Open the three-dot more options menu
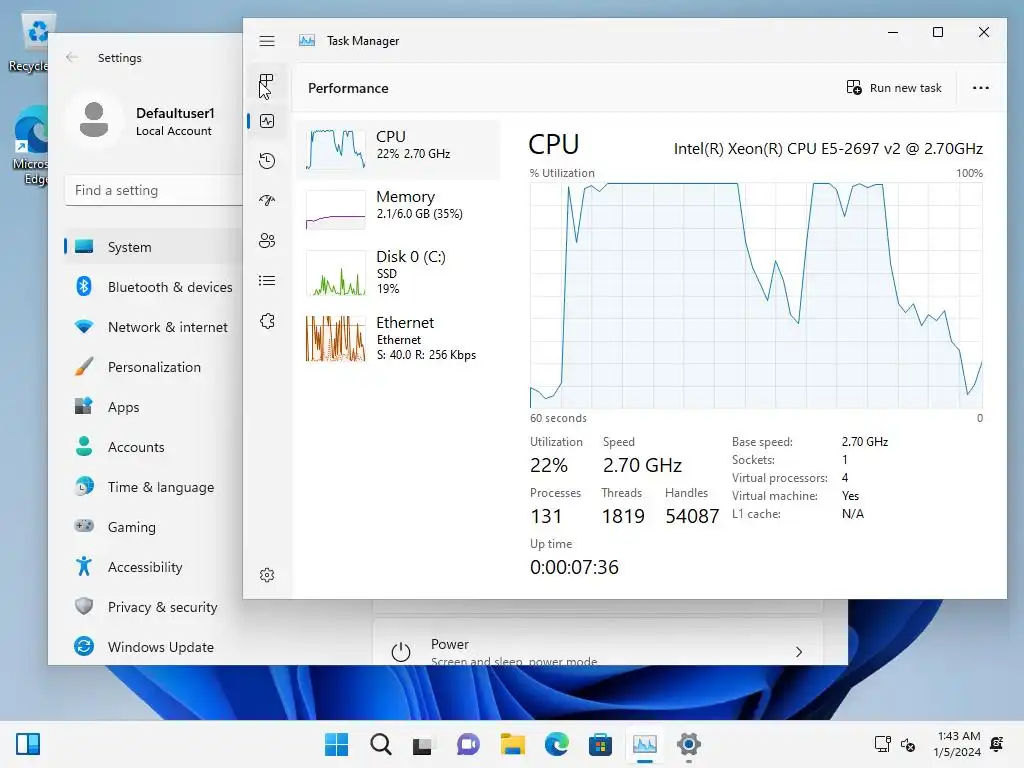Screen dimensions: 1024x768 click(980, 88)
